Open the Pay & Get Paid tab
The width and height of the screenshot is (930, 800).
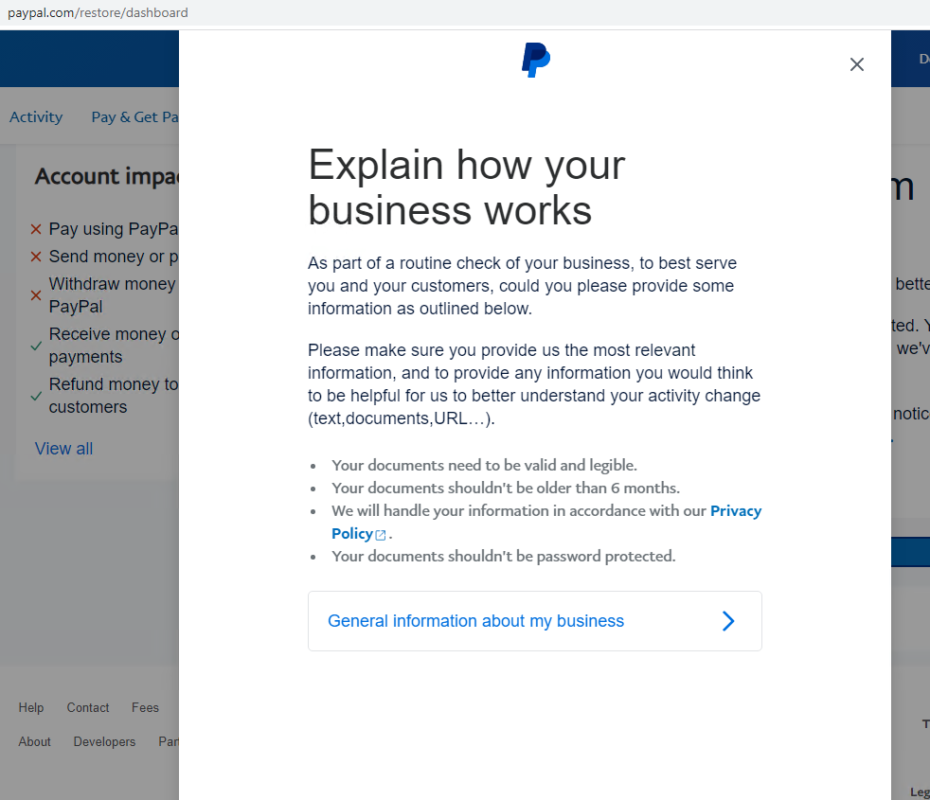(x=135, y=117)
